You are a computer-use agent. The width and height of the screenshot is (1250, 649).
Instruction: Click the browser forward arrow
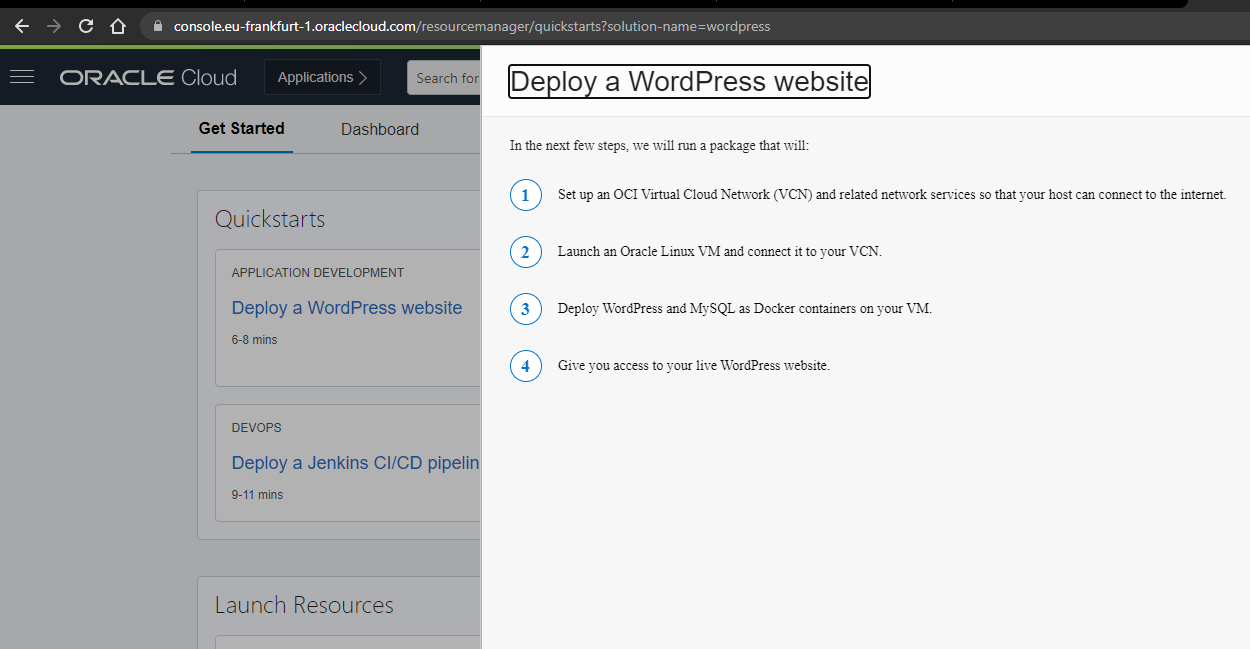pos(54,26)
